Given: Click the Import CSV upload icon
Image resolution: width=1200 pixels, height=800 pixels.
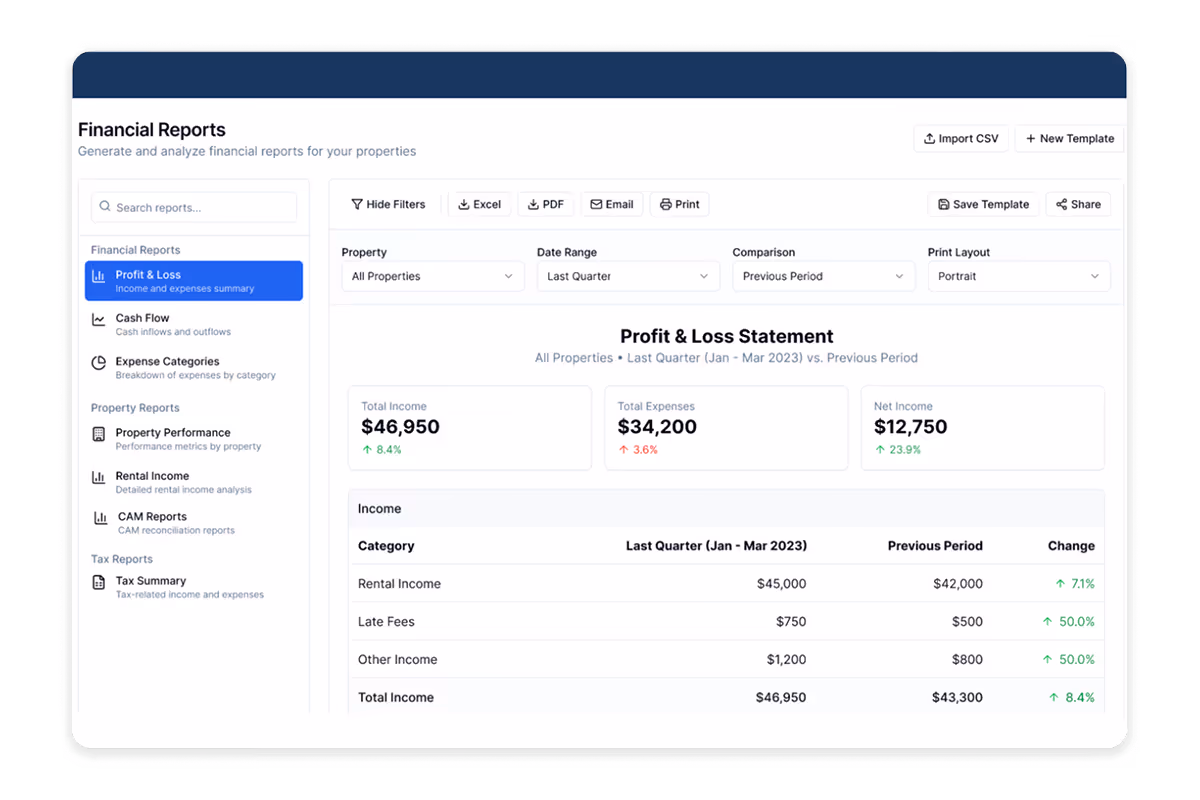Looking at the screenshot, I should [x=930, y=138].
